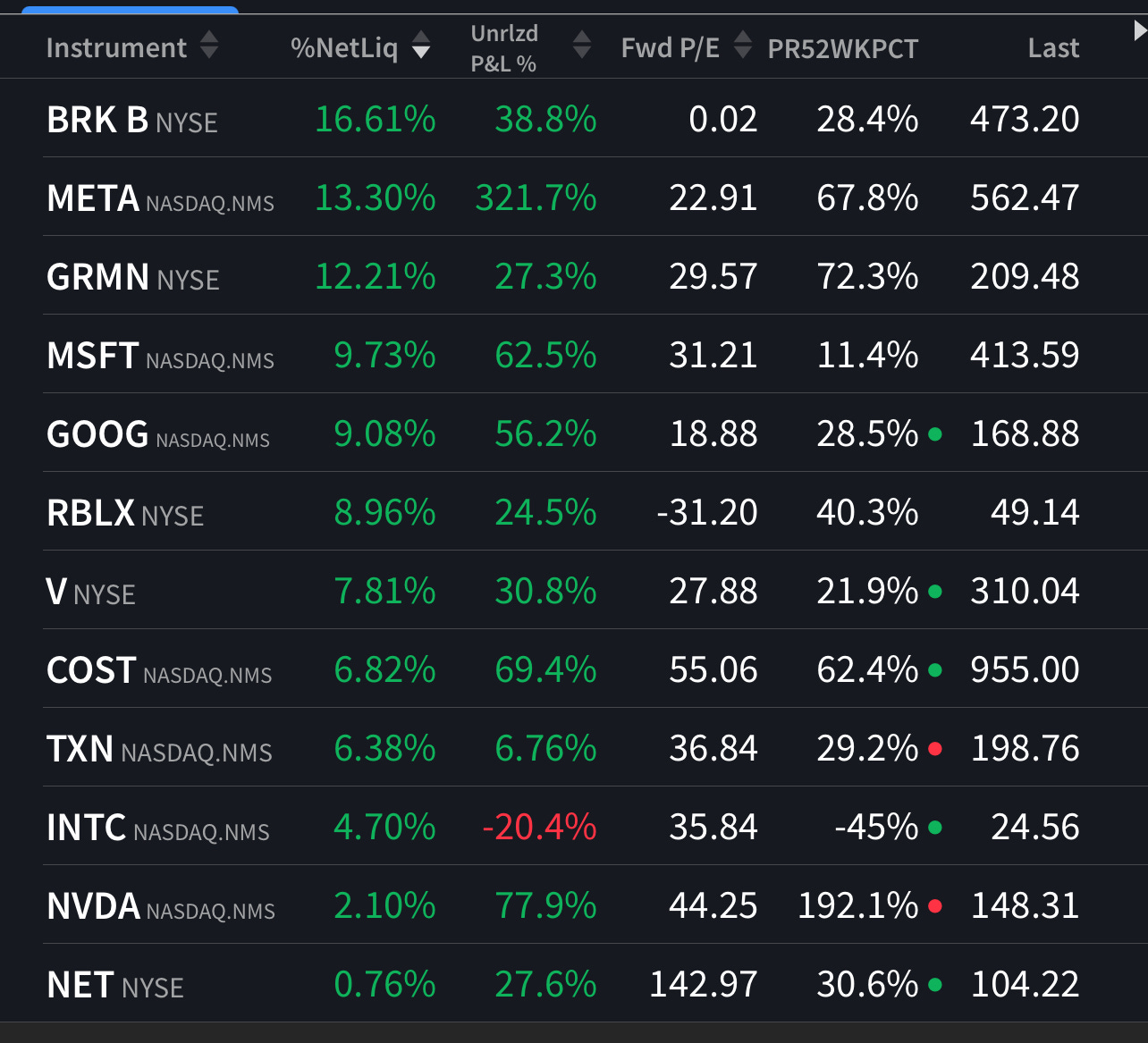1148x1043 pixels.
Task: Click the green dot beside COST last price
Action: (935, 670)
